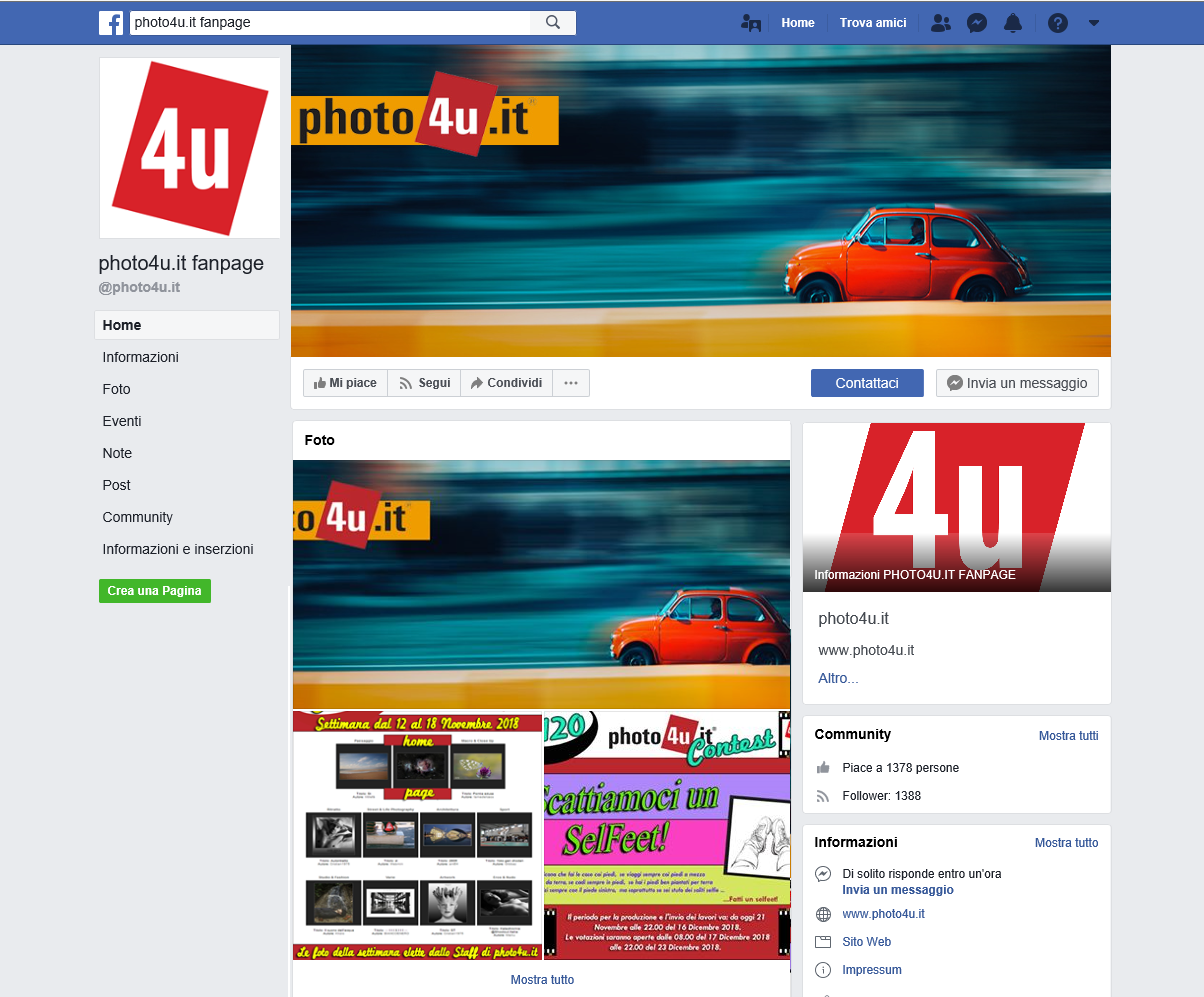1204x997 pixels.
Task: Click the profile icon left of Home
Action: (751, 23)
